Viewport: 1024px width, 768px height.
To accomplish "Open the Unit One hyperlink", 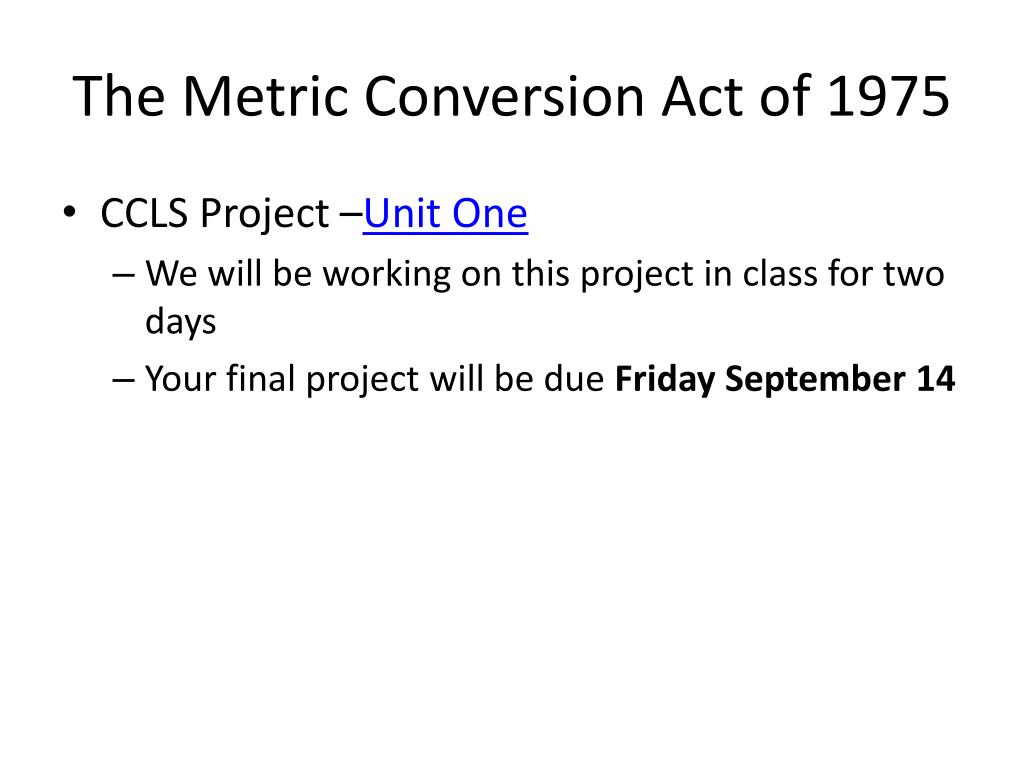I will (x=445, y=214).
